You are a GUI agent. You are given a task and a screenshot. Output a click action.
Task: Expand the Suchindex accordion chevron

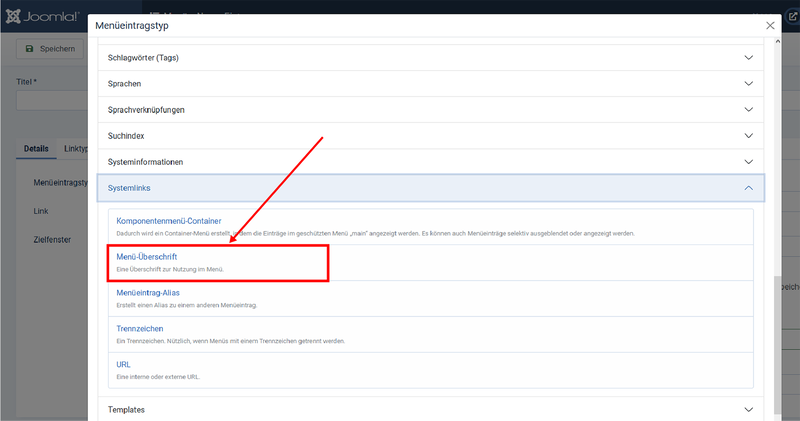click(749, 136)
